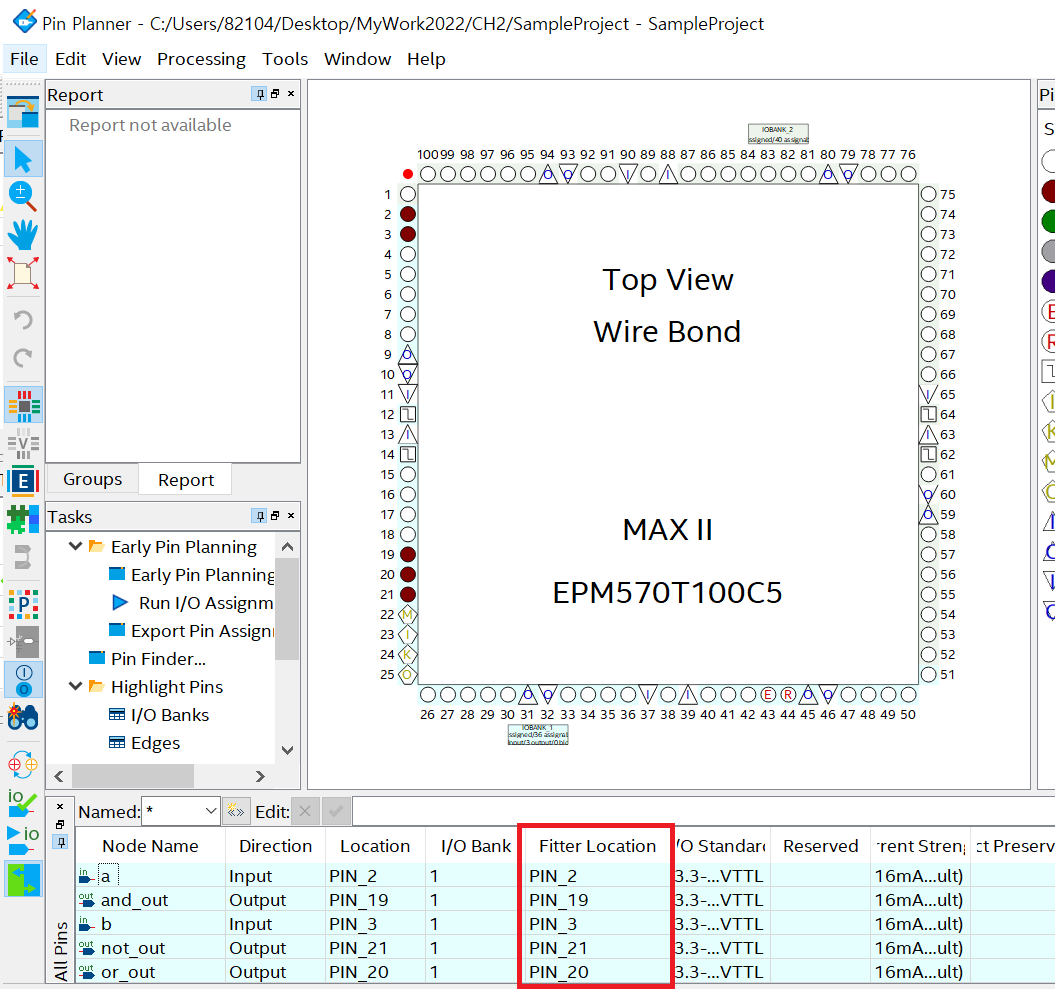Click the swap pins crosshair icon
The image size is (1055, 989).
[24, 765]
